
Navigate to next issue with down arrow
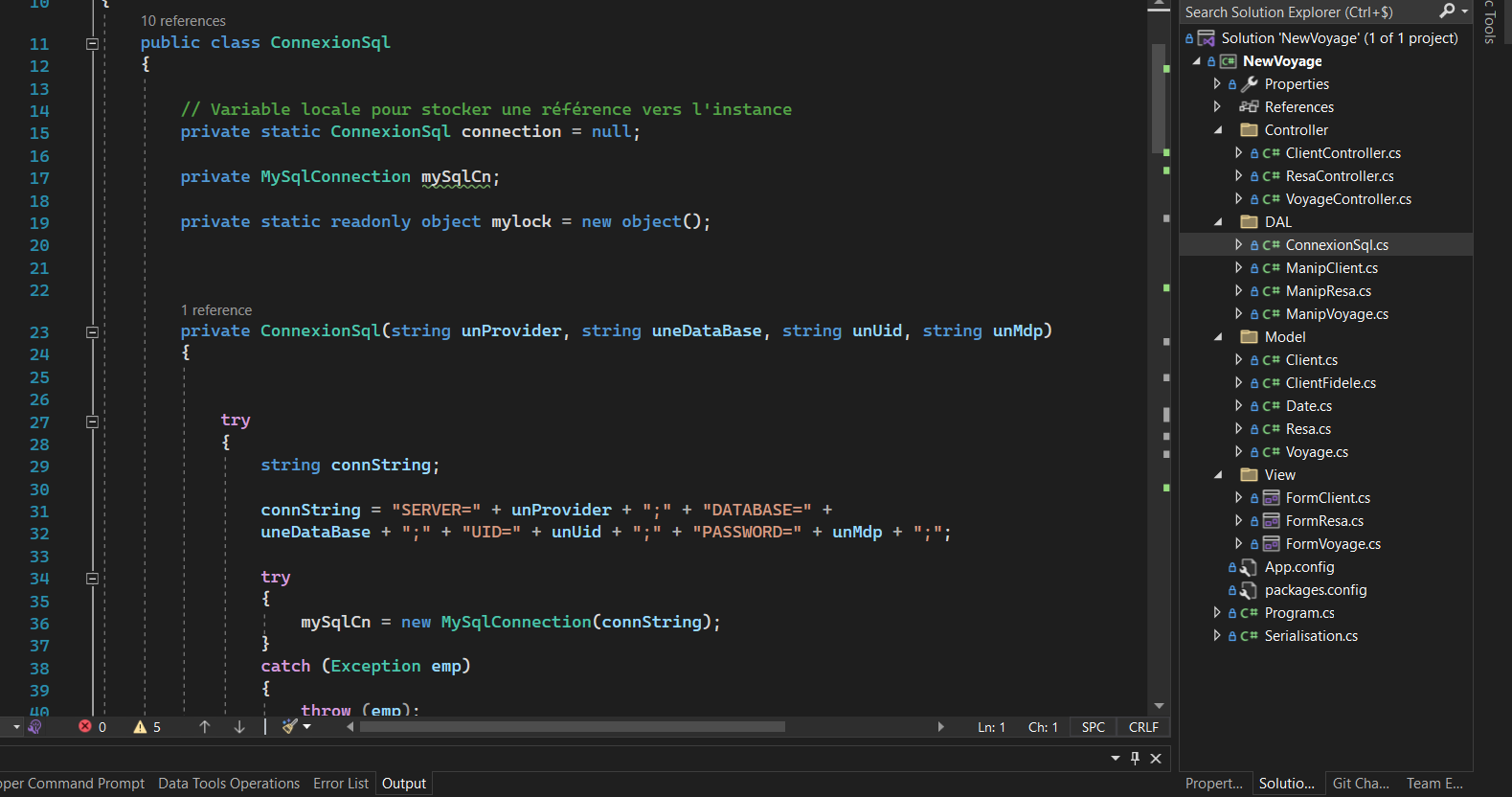pyautogui.click(x=239, y=727)
